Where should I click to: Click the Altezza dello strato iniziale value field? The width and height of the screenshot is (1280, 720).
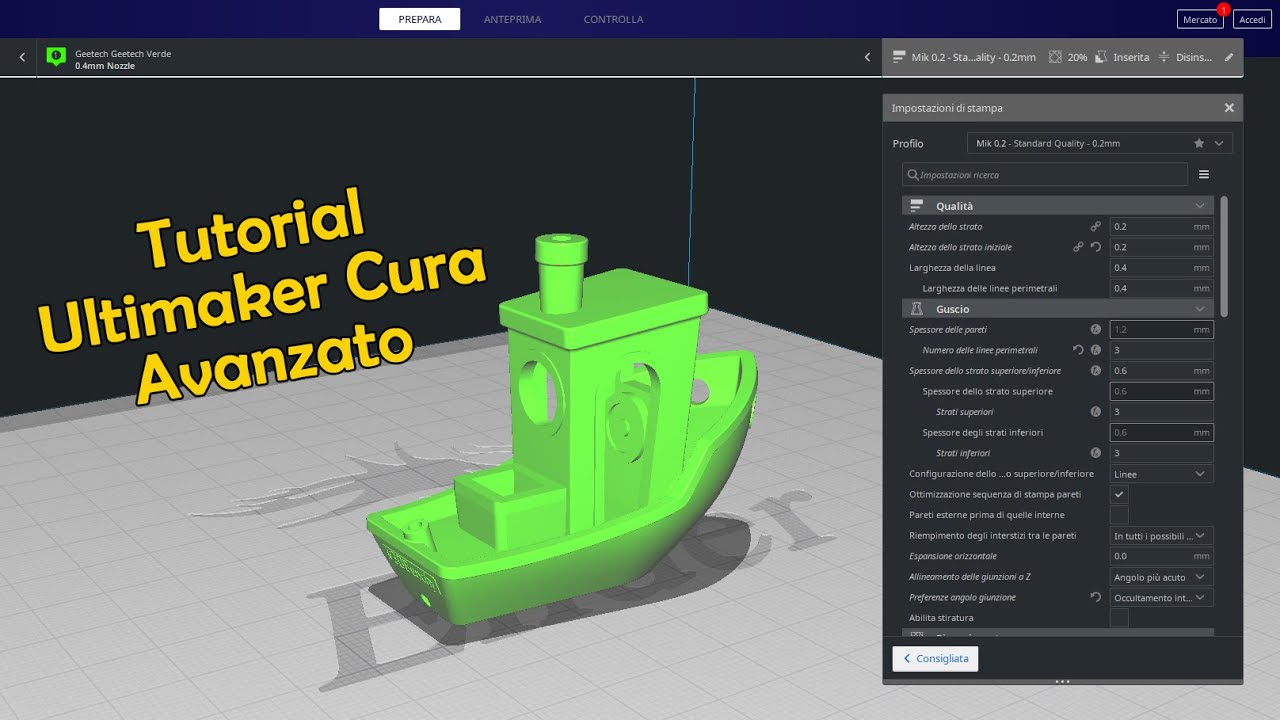tap(1162, 247)
